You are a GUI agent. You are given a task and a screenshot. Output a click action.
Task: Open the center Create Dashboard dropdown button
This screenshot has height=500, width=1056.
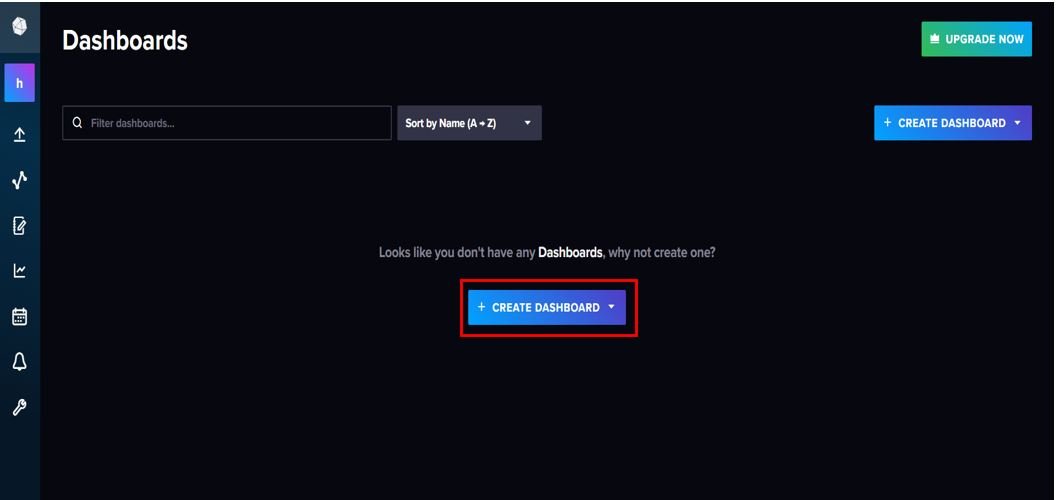coord(547,307)
